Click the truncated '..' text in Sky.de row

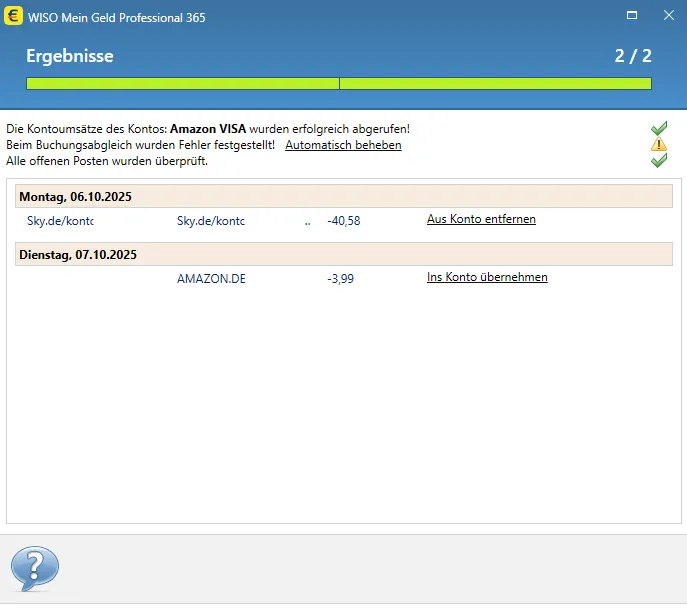(x=307, y=221)
